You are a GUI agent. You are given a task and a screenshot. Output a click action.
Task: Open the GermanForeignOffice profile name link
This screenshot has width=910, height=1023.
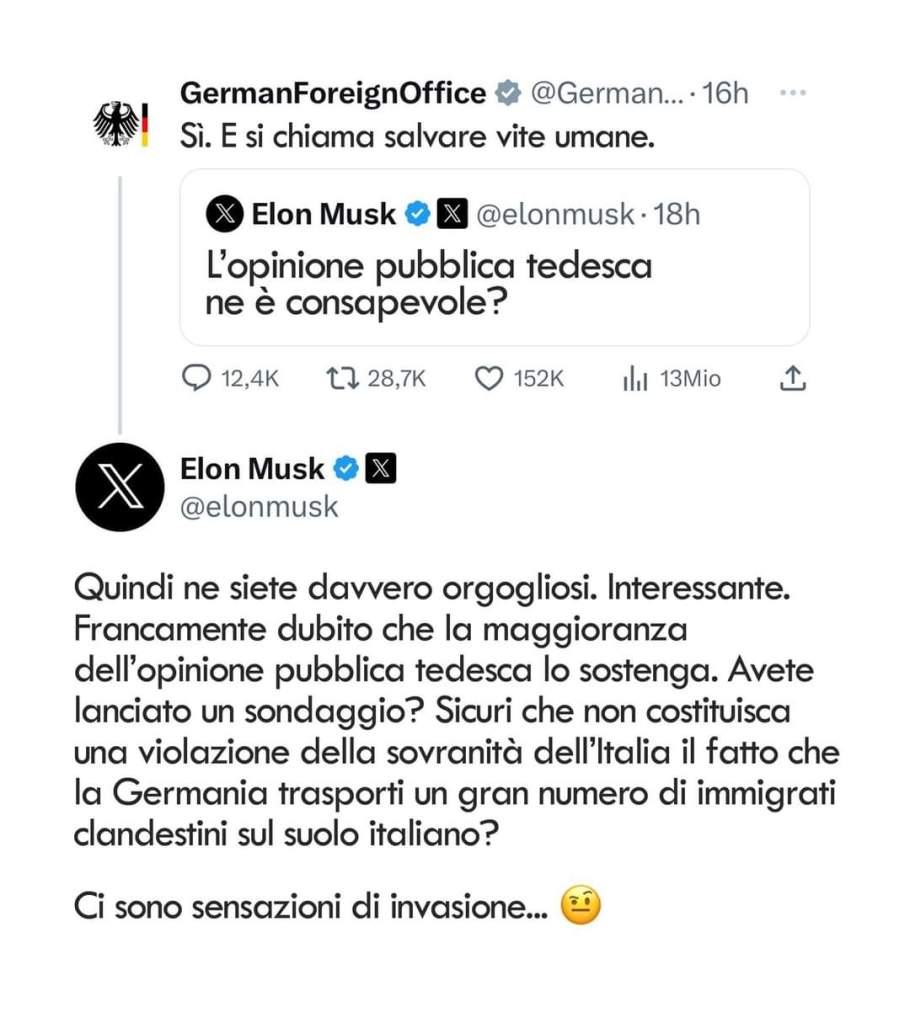332,94
